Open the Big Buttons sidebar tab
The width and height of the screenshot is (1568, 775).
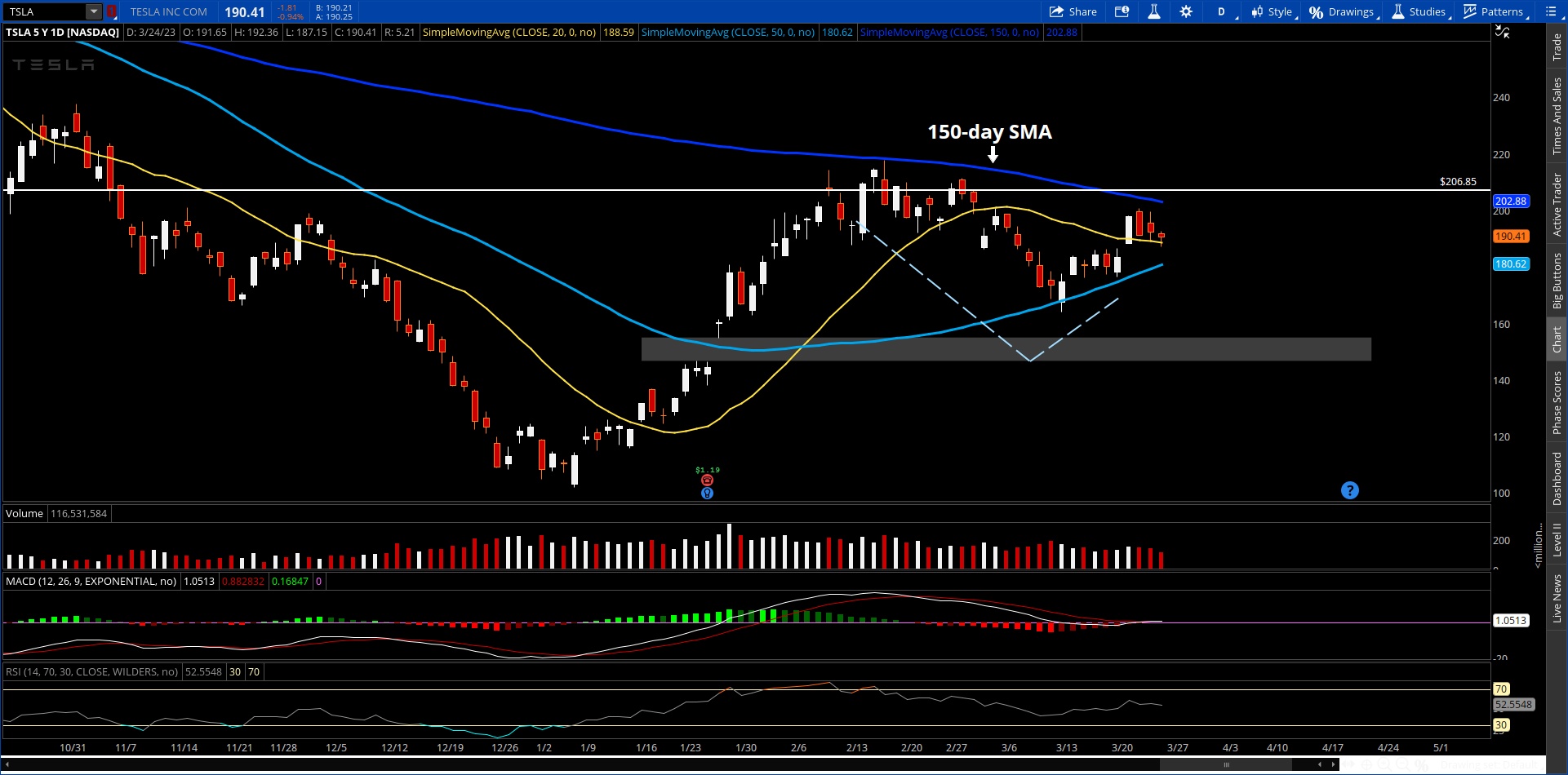1557,281
